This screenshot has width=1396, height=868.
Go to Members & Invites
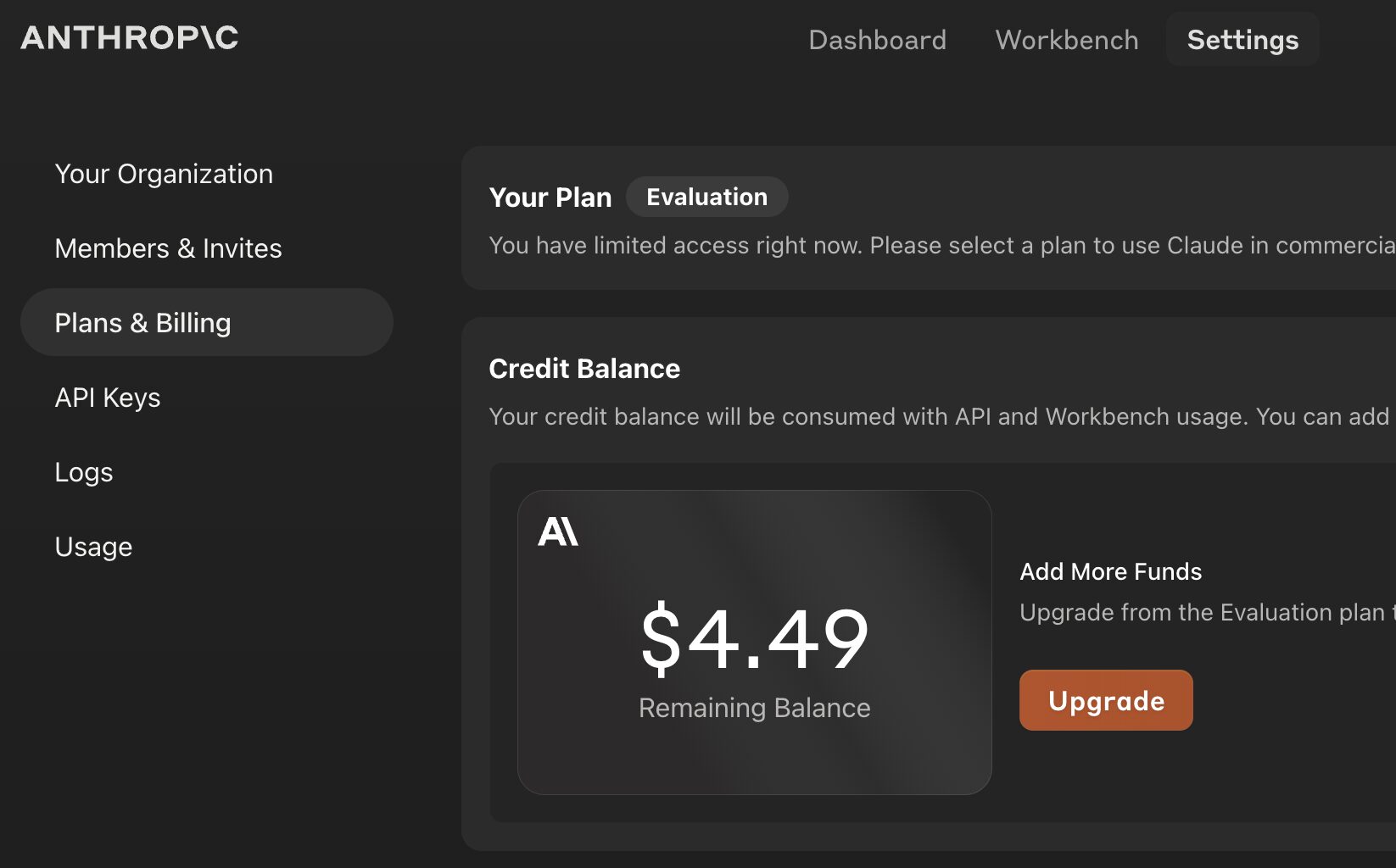tap(168, 248)
